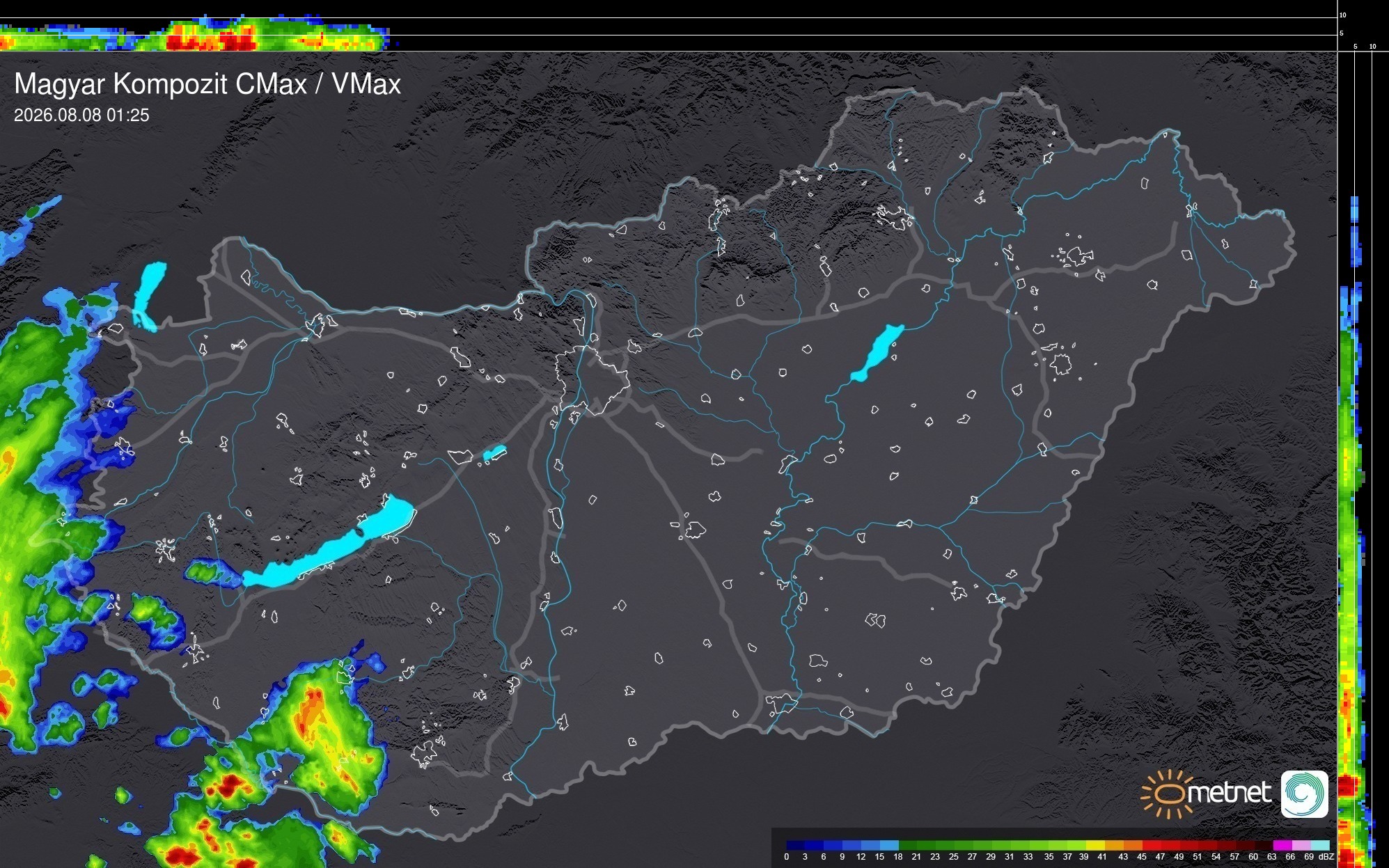Select the timestamp 2026.08.08 01:25
This screenshot has width=1389, height=868.
(x=81, y=116)
